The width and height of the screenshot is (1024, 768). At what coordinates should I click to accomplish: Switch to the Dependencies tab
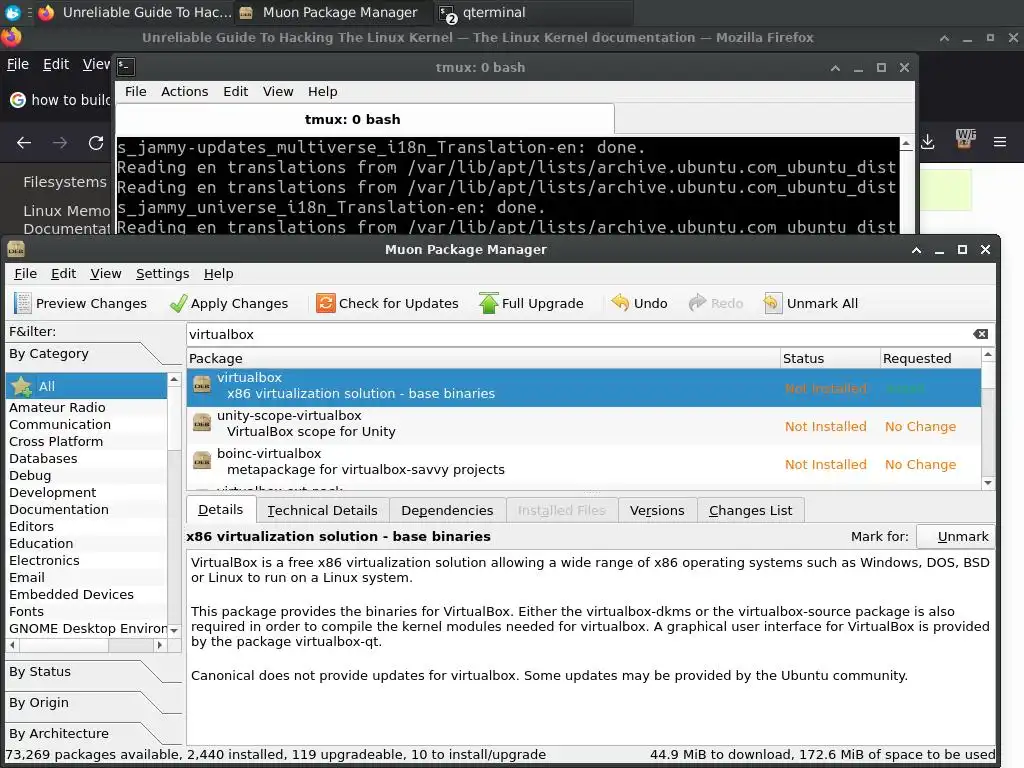click(x=447, y=510)
